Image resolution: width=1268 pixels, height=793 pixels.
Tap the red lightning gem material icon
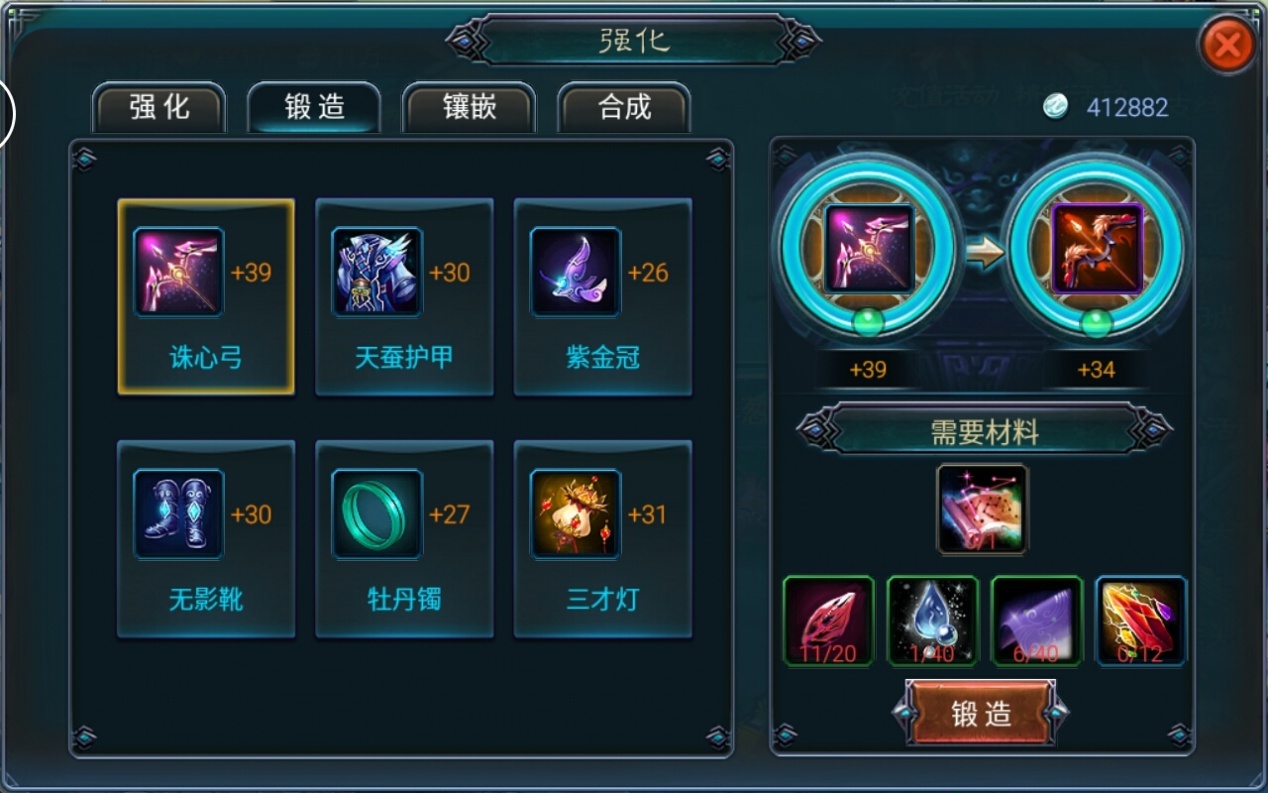1141,621
